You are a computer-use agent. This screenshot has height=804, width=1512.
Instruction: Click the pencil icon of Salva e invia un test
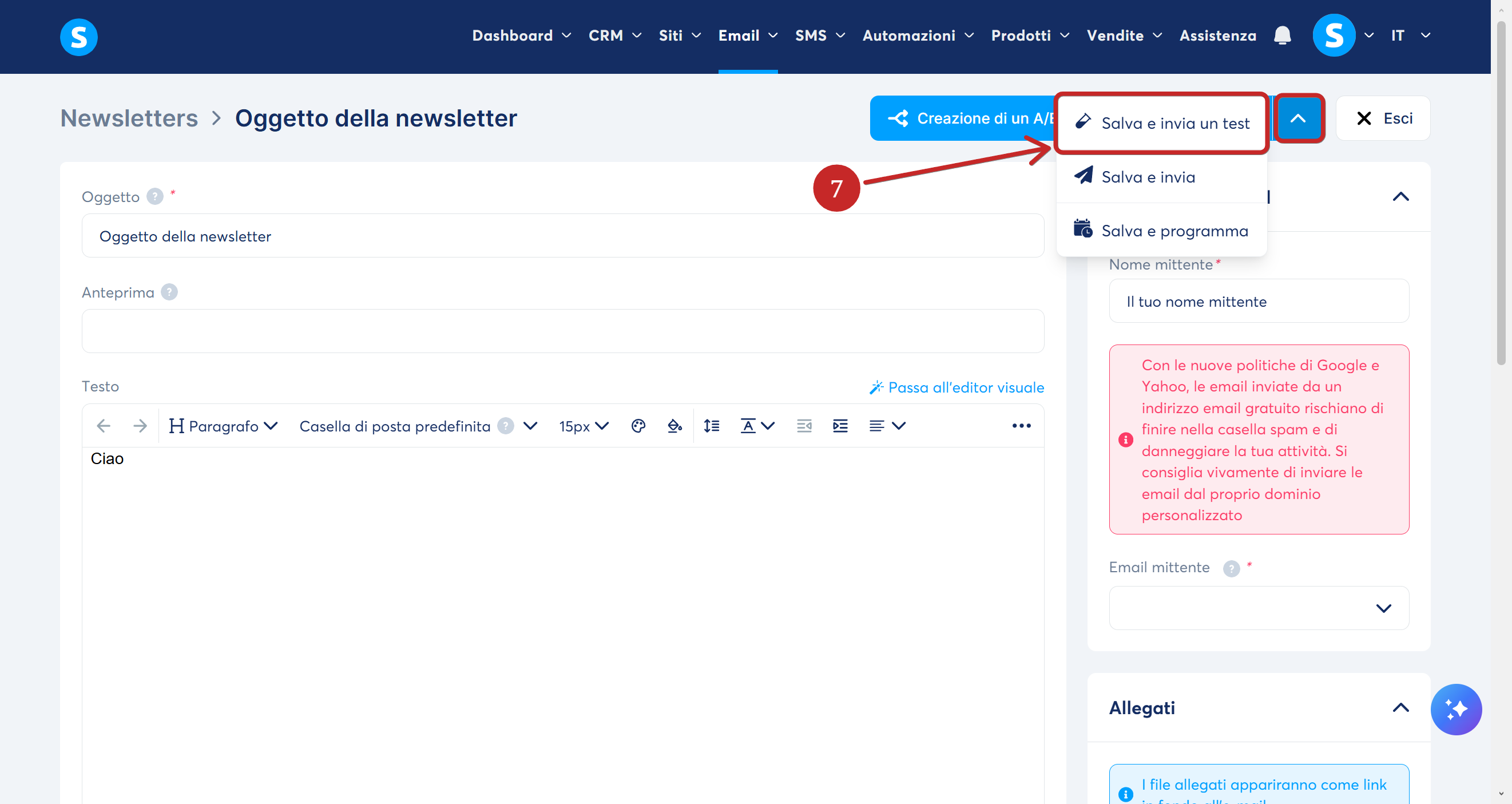click(x=1083, y=121)
